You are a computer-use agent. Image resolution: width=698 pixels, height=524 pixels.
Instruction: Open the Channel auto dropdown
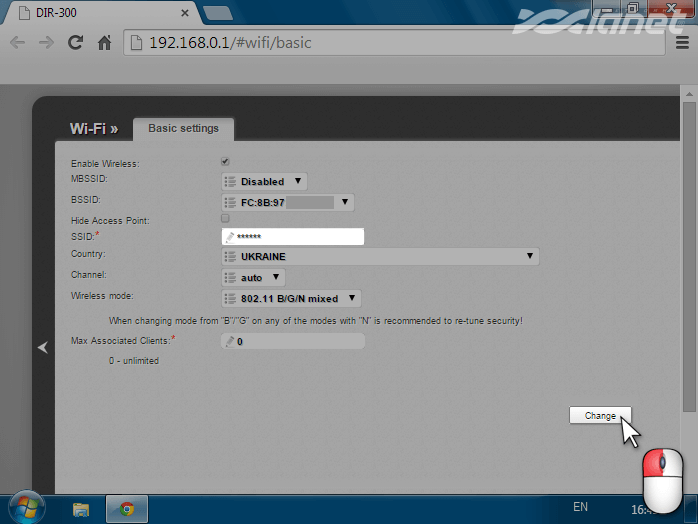(253, 277)
